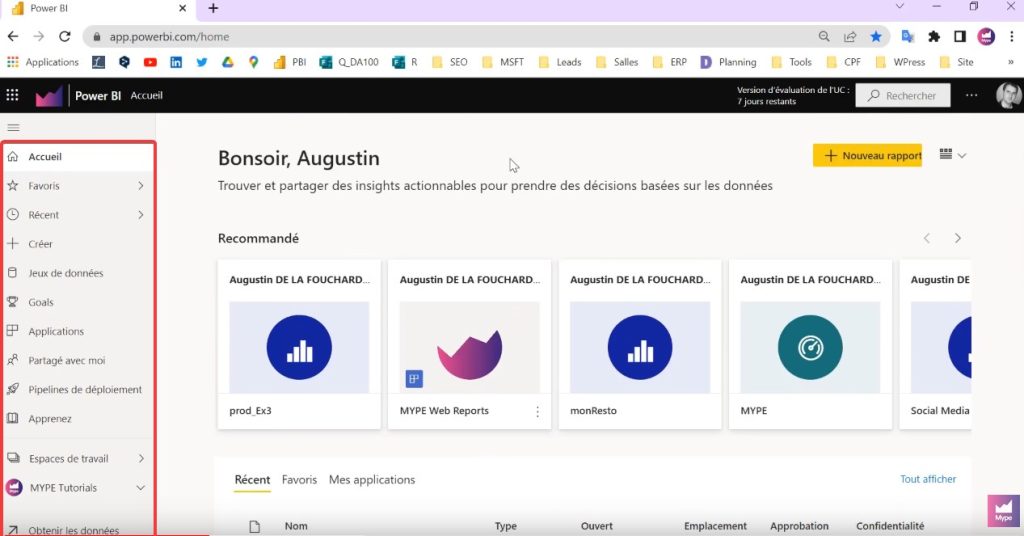Open the PBI bookmark

point(290,62)
